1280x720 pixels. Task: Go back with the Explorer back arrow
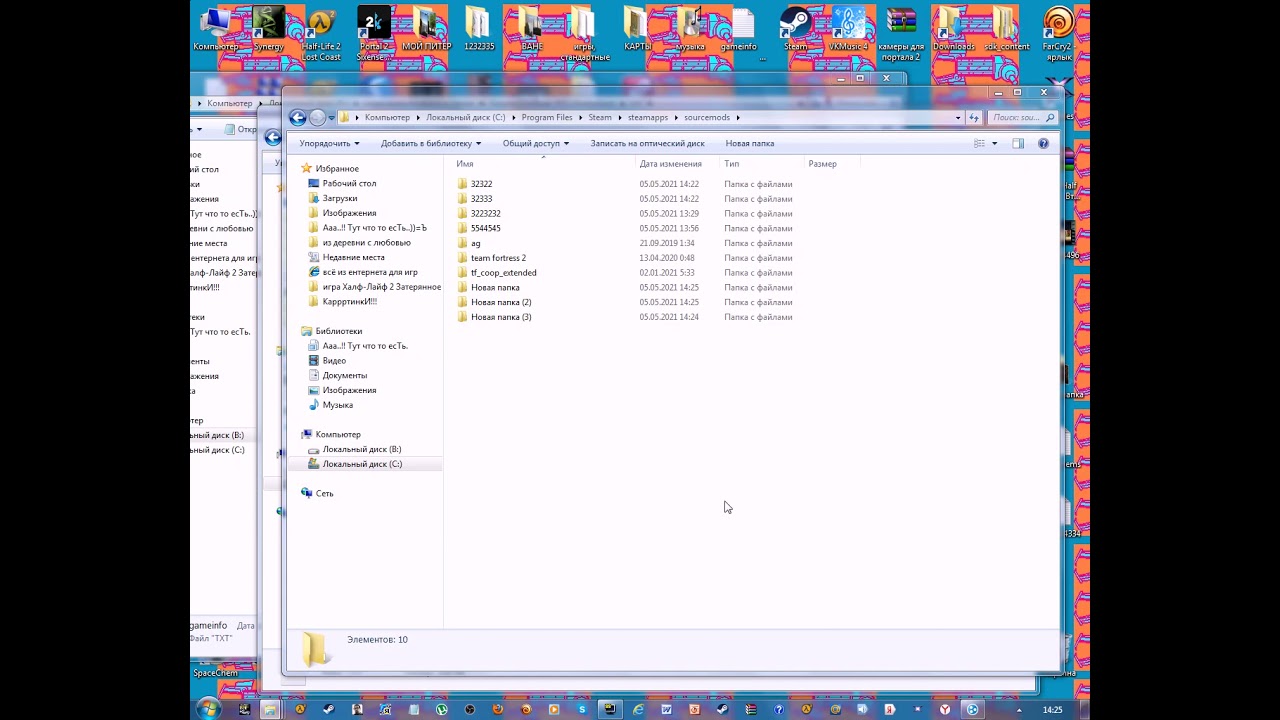[298, 118]
